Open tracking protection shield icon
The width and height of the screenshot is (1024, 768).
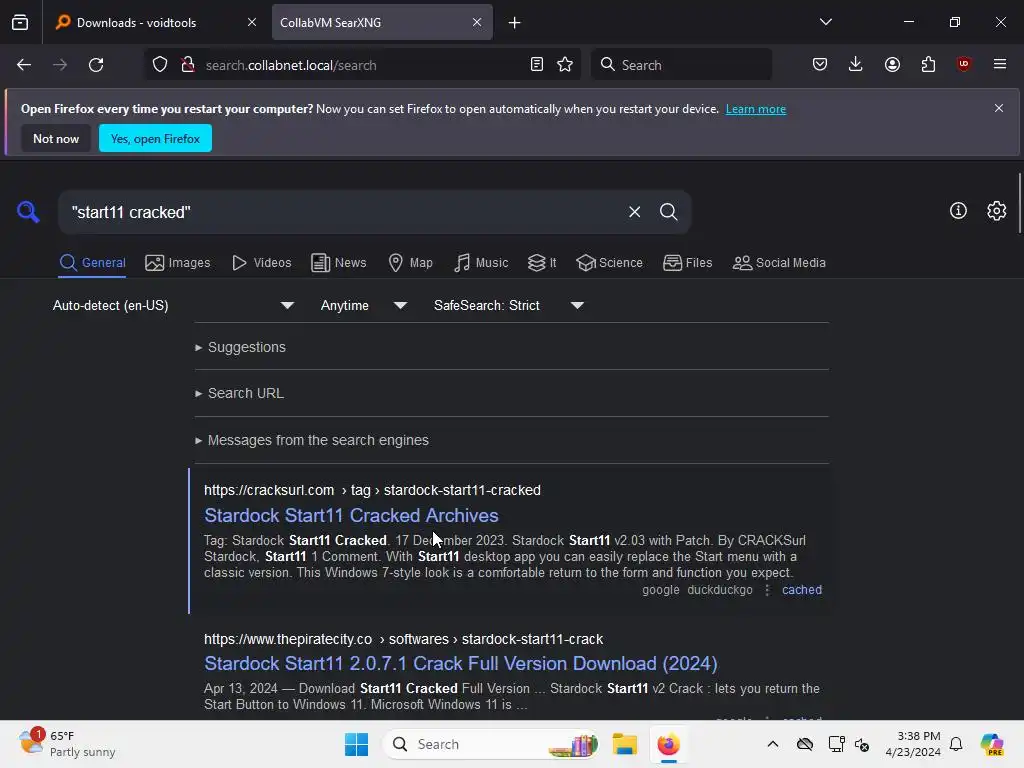pyautogui.click(x=160, y=65)
